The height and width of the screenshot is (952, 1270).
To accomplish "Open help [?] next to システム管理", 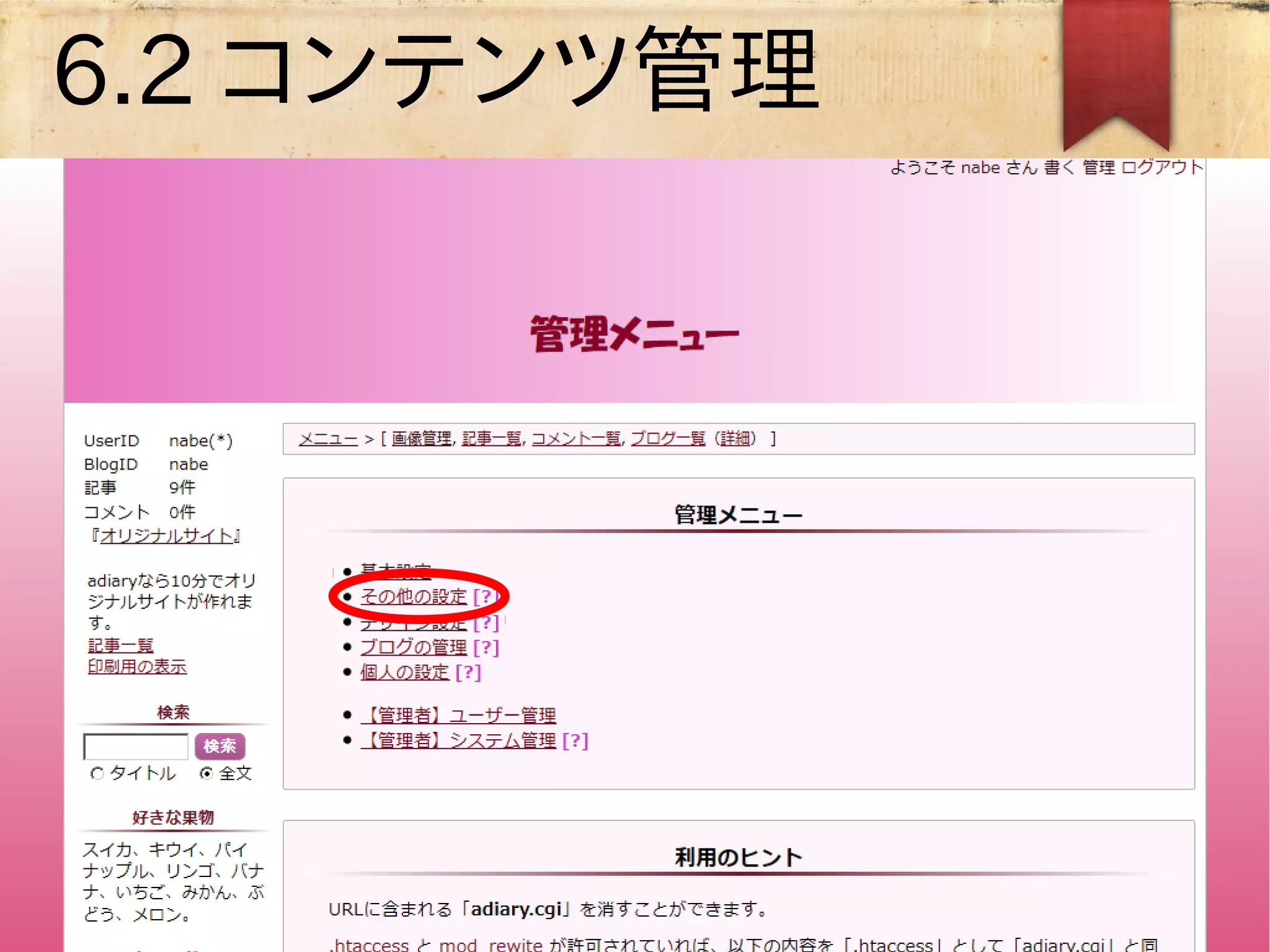I will (575, 741).
